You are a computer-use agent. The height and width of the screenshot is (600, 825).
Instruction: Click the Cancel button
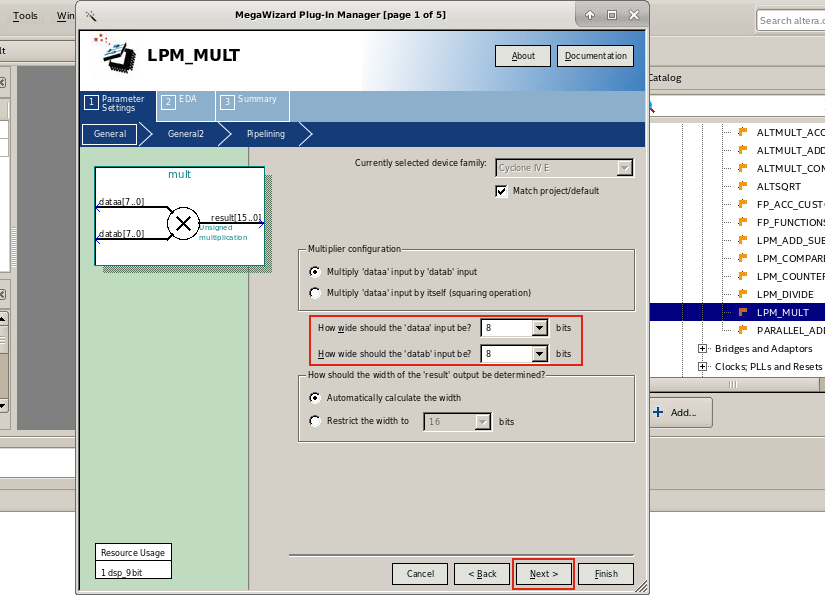click(420, 574)
